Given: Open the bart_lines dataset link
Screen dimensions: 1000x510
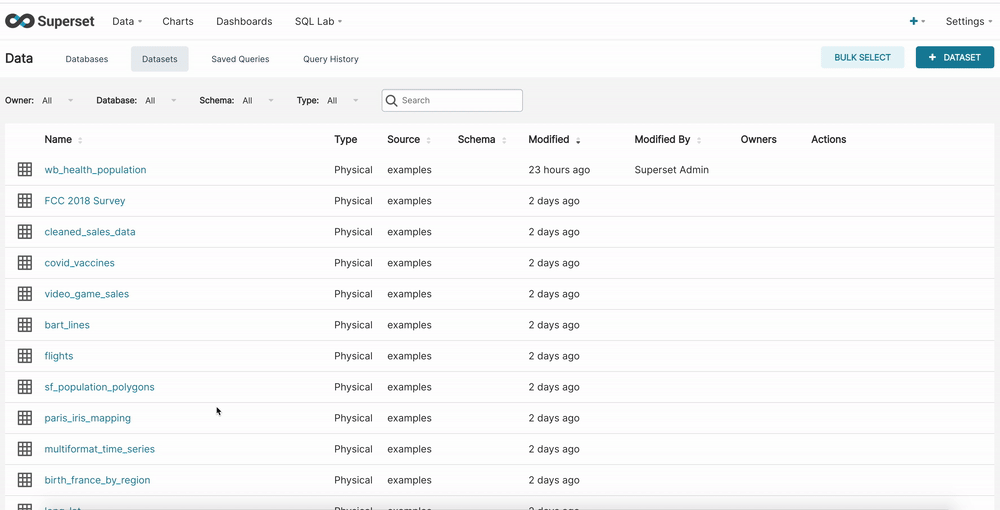Looking at the screenshot, I should click(67, 324).
